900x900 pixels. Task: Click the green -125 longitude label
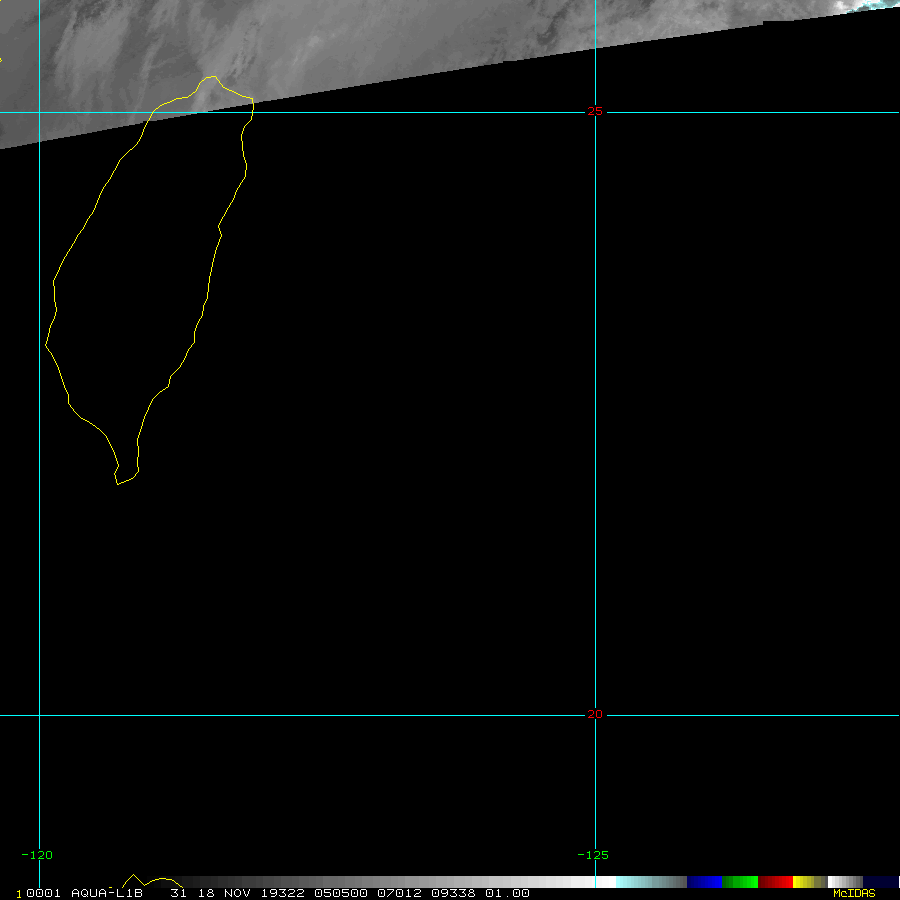(593, 855)
